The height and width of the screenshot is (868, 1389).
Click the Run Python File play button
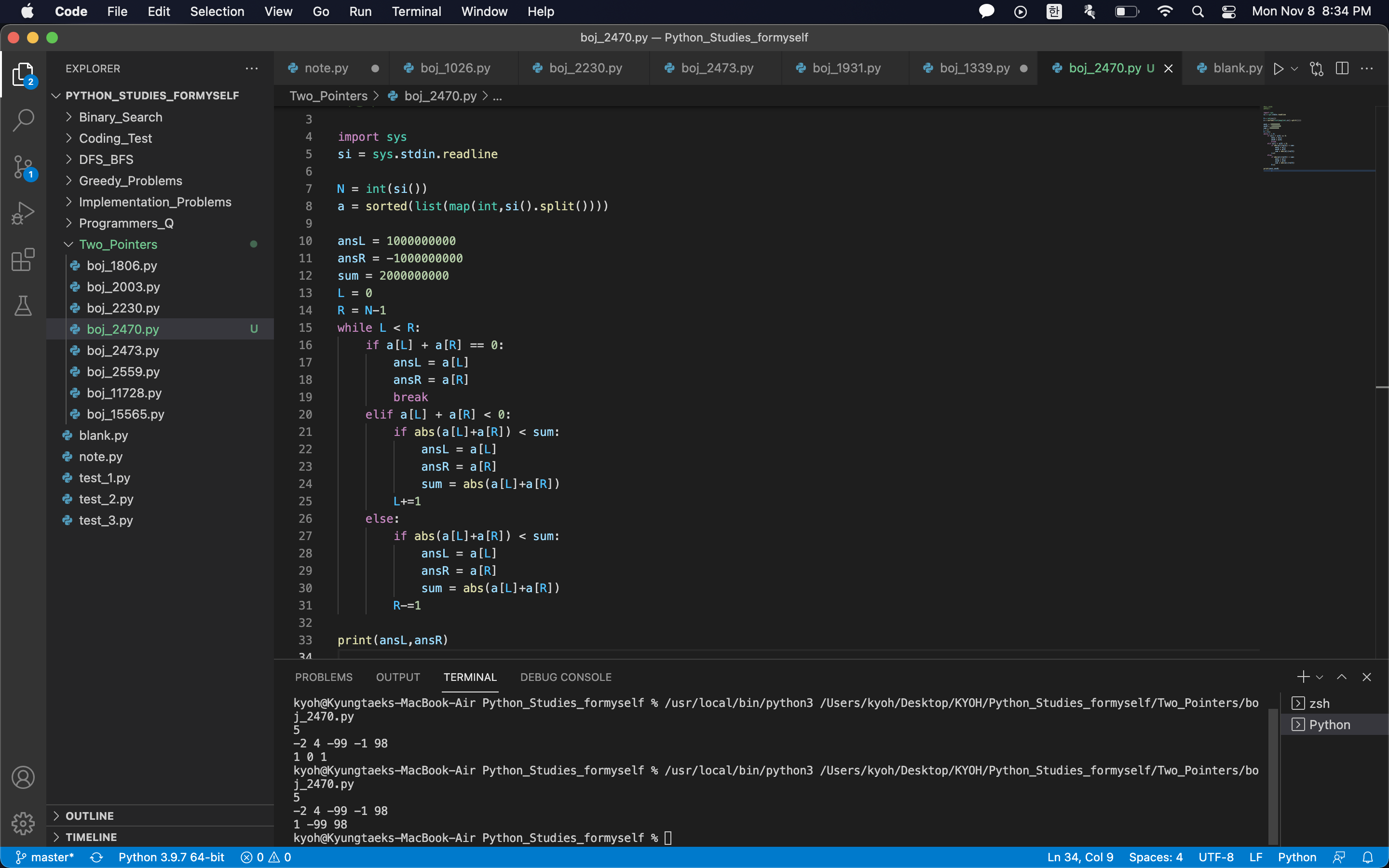pos(1278,68)
